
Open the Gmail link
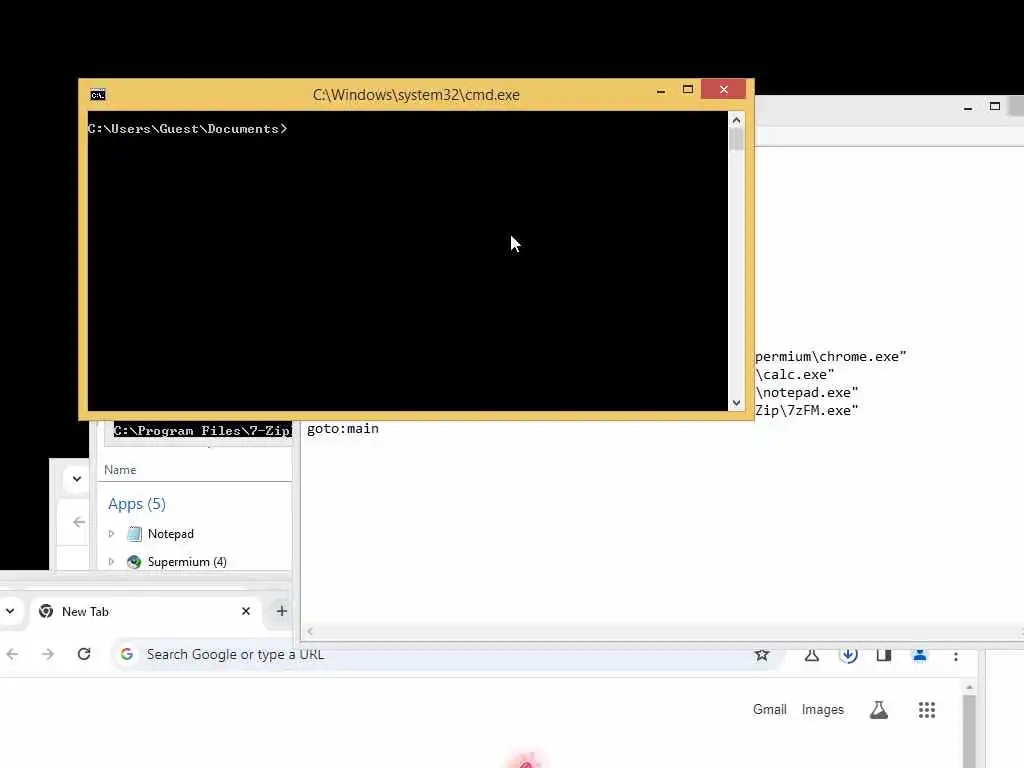click(769, 710)
